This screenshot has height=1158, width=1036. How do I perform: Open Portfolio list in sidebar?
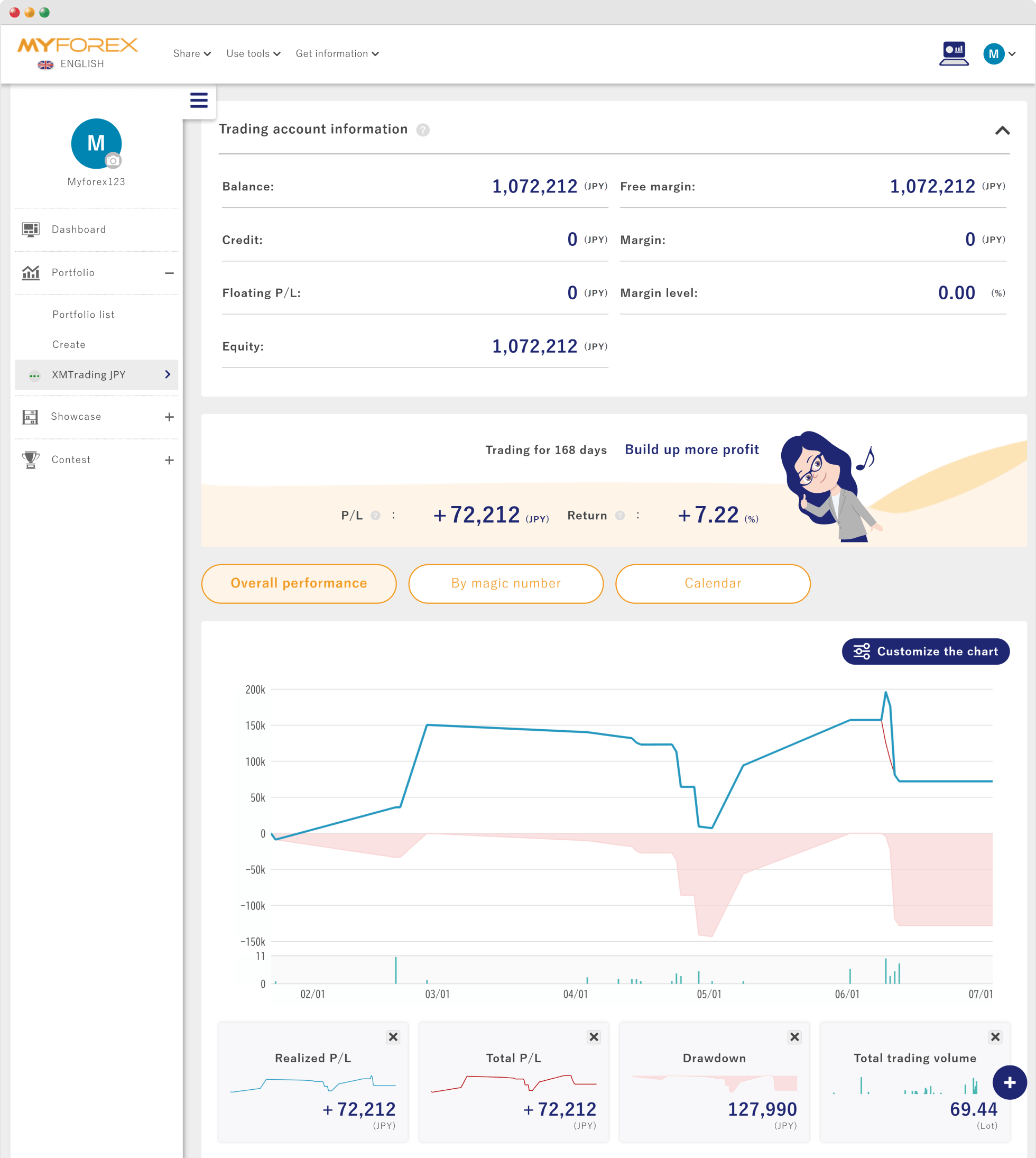(84, 315)
